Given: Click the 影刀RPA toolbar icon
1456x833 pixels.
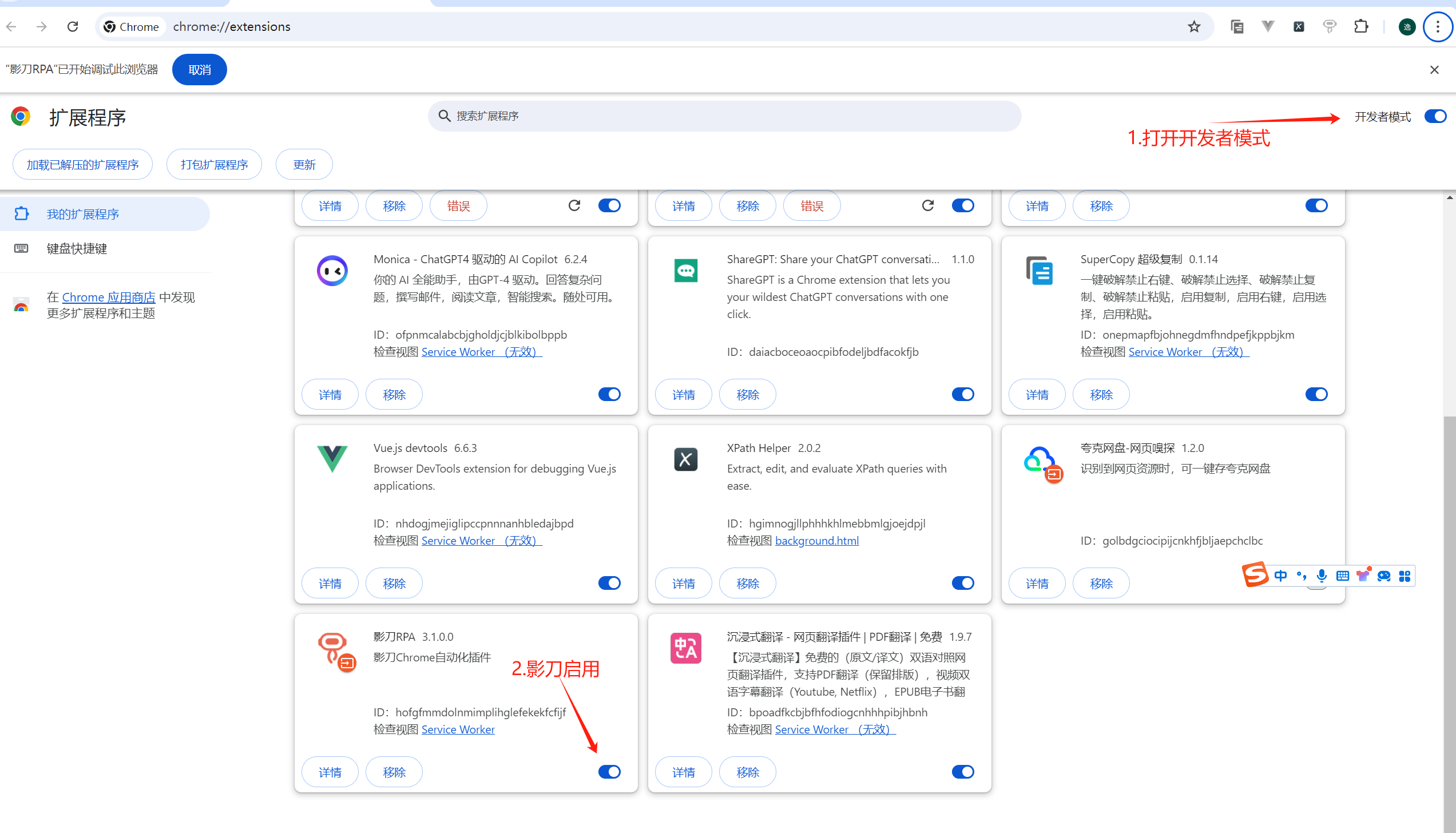Looking at the screenshot, I should pos(1330,26).
